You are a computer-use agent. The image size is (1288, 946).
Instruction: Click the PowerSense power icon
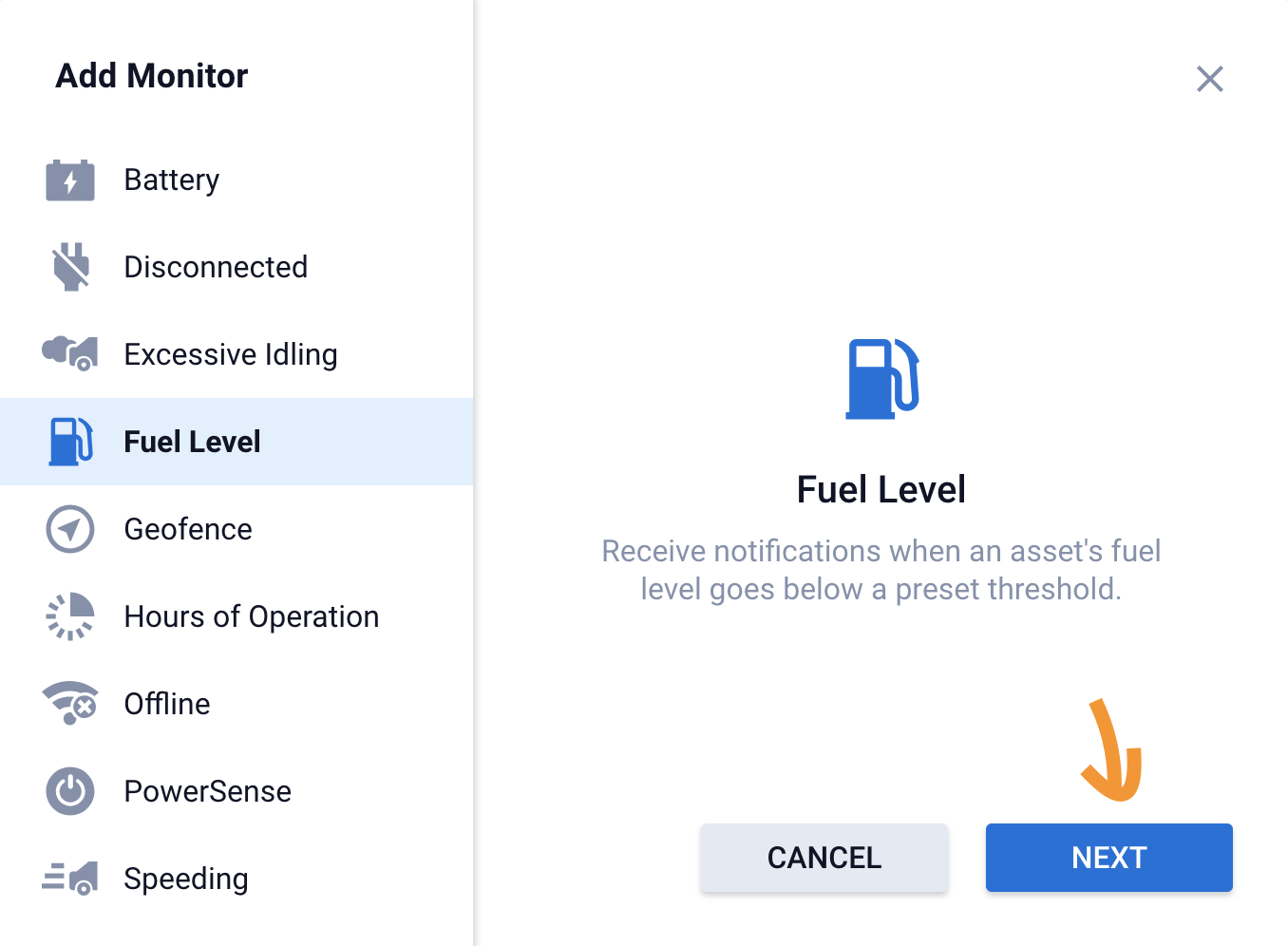(70, 791)
